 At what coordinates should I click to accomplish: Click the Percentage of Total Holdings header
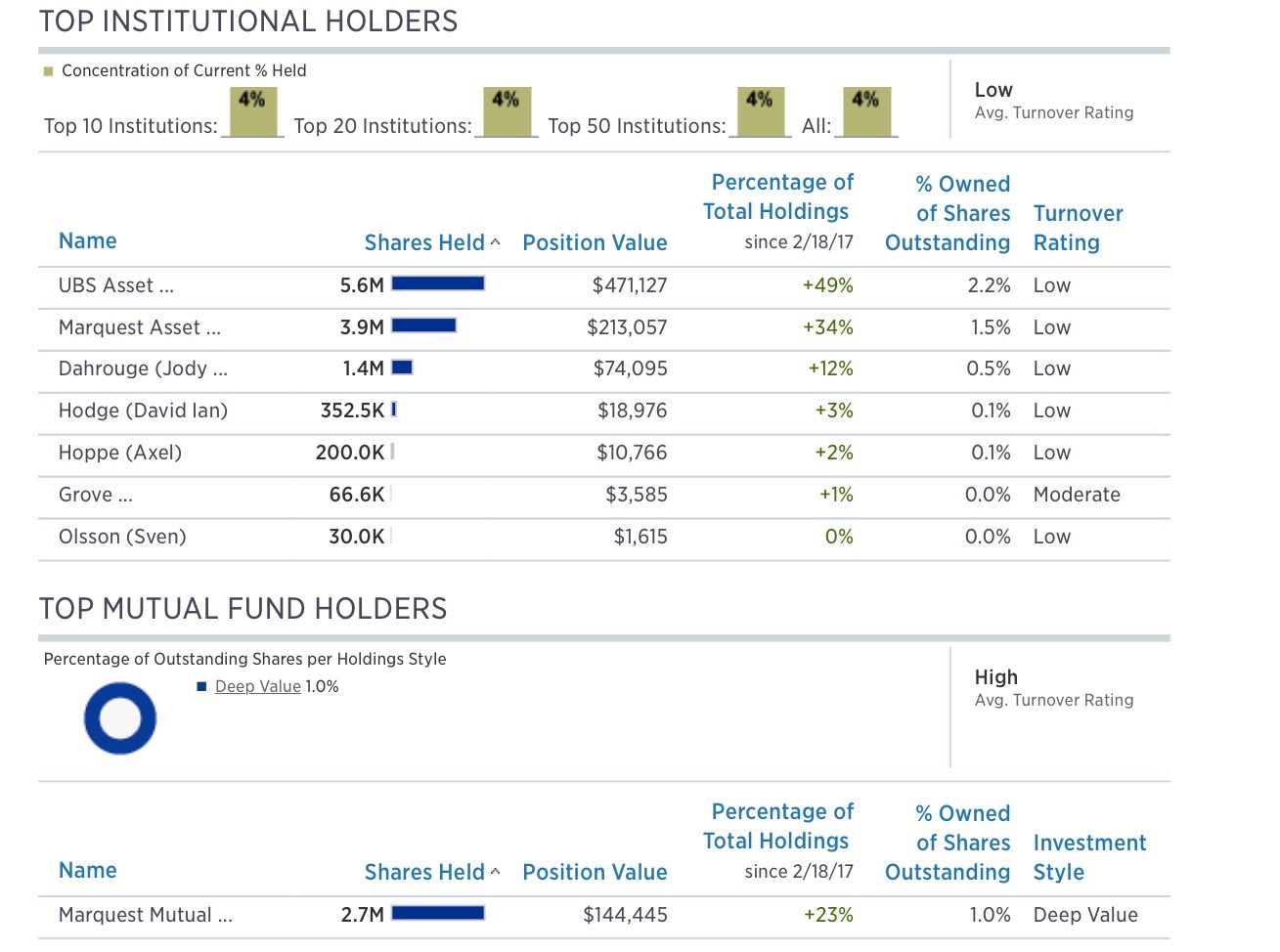click(779, 196)
